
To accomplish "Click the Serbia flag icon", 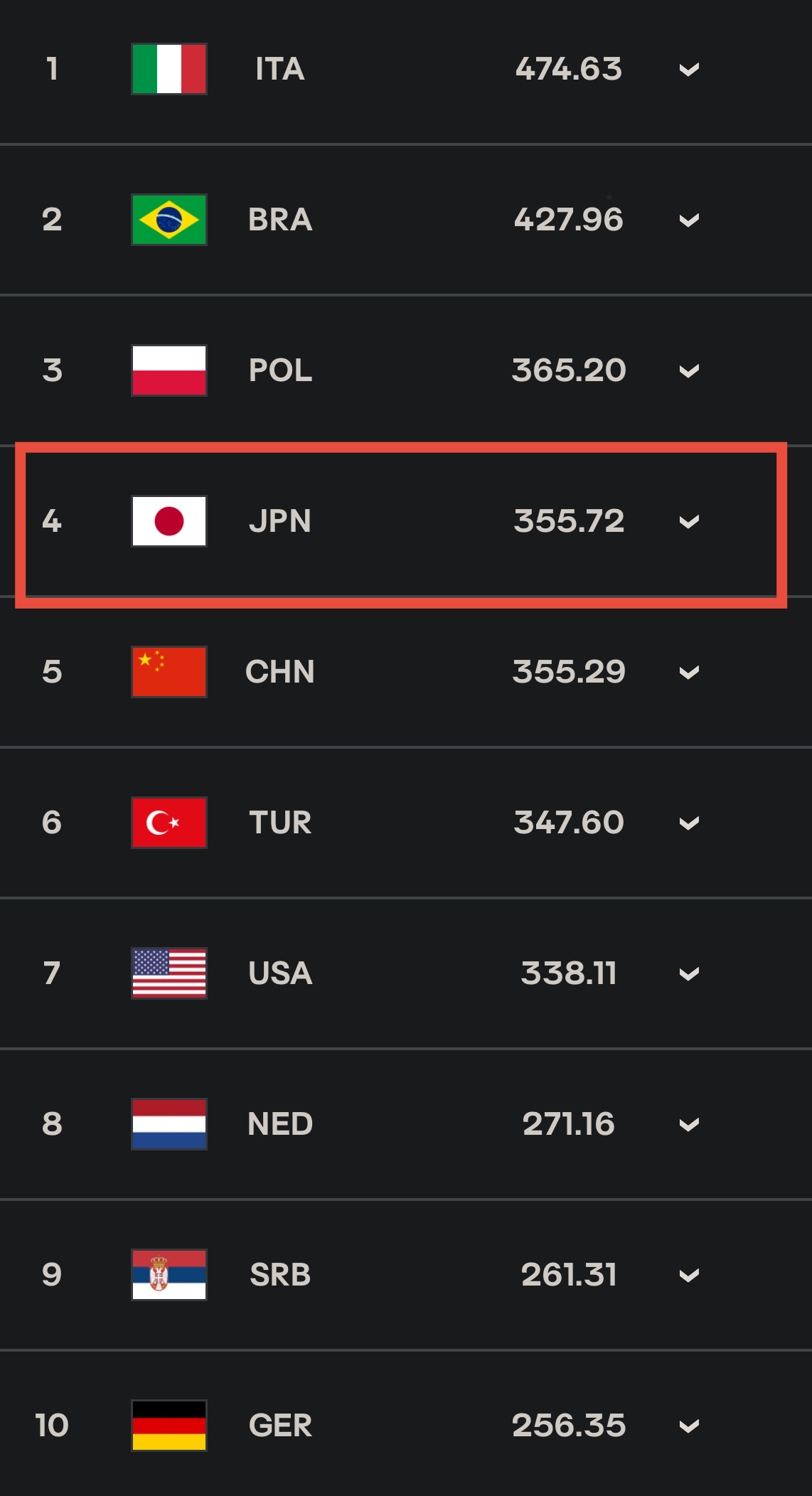I will pos(169,1275).
